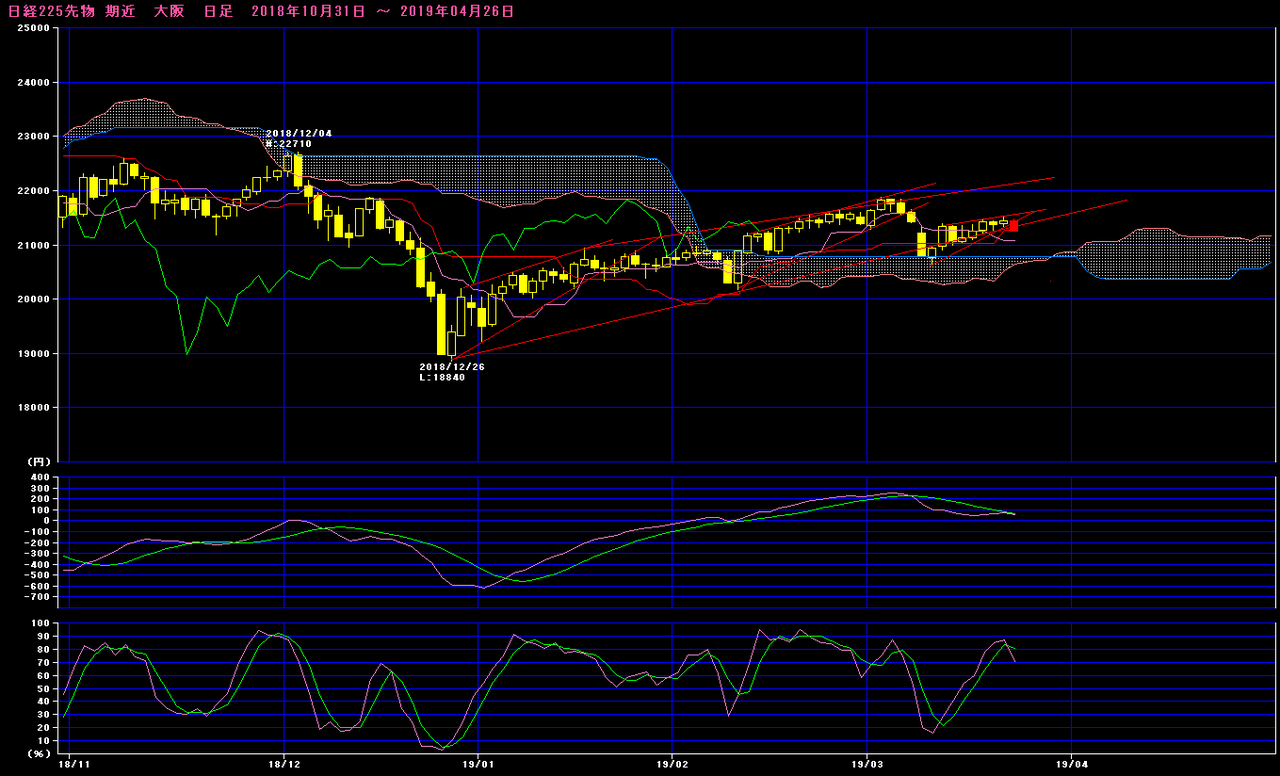Click the 90 label on the stochastic axis

point(43,636)
